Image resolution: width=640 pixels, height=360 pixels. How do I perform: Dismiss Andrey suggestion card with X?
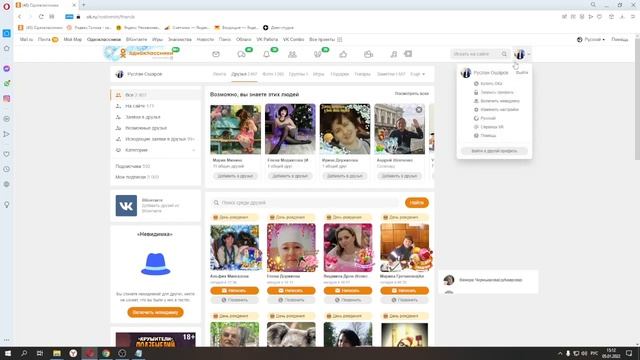pos(419,110)
